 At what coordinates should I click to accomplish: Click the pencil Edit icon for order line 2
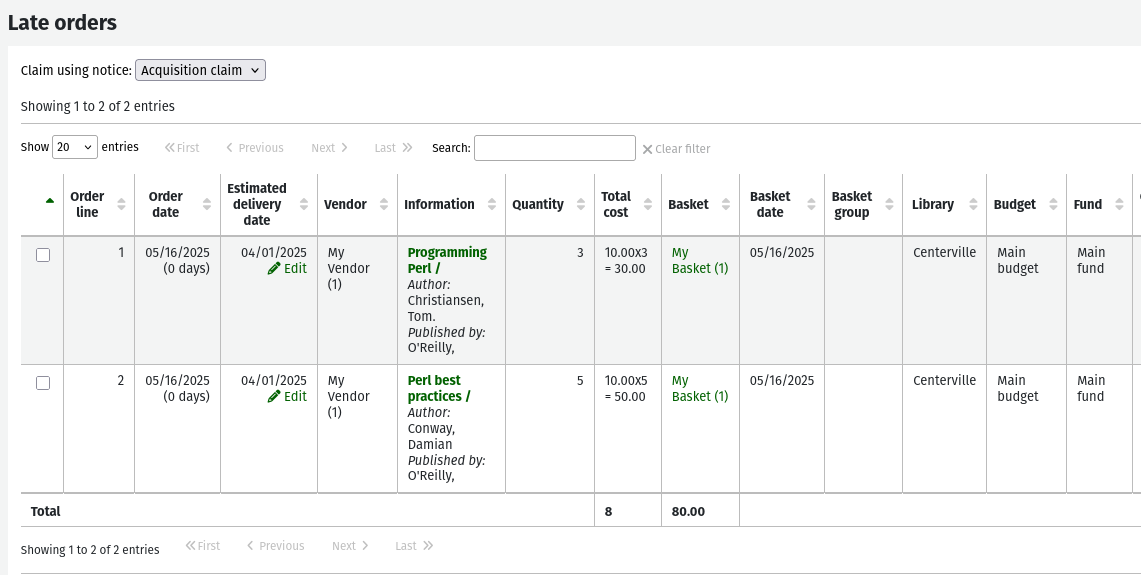[x=274, y=397]
